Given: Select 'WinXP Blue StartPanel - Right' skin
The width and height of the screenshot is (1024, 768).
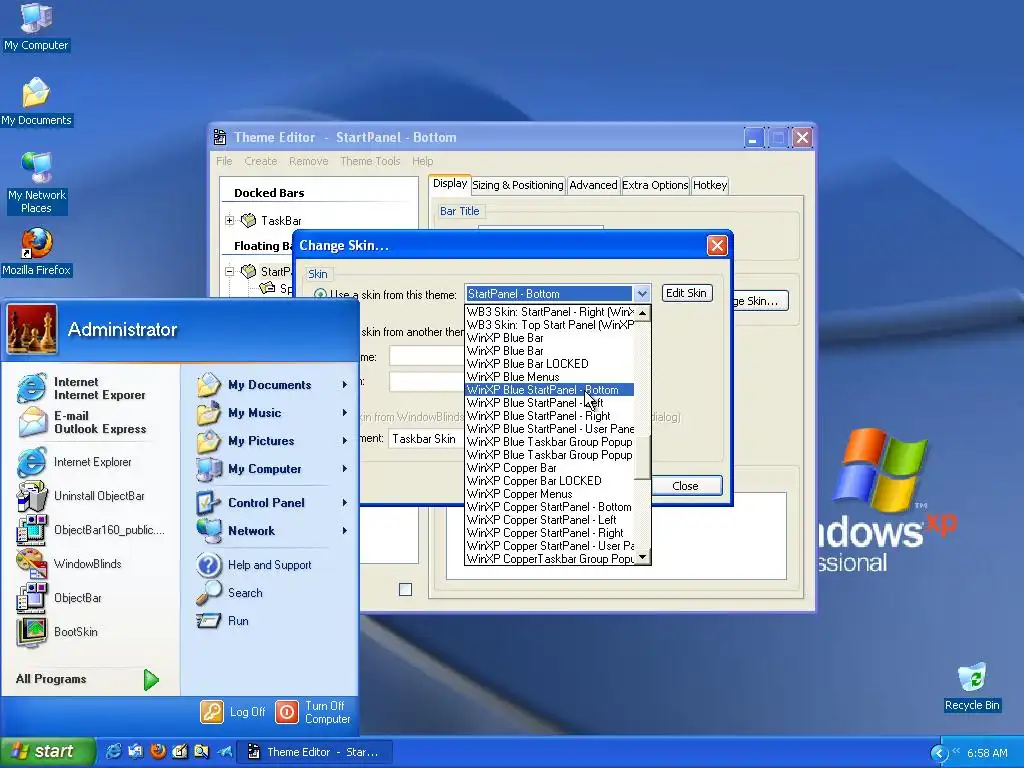Looking at the screenshot, I should click(x=549, y=416).
